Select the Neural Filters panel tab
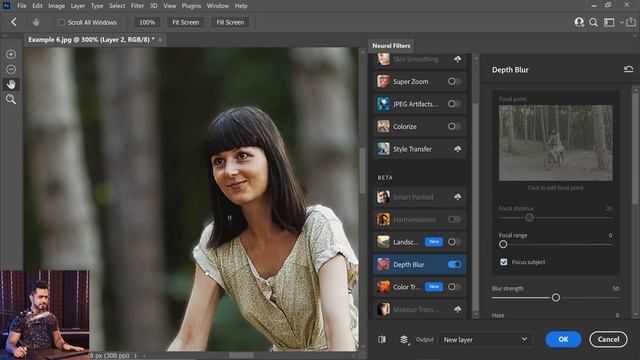This screenshot has height=360, width=640. (x=391, y=46)
